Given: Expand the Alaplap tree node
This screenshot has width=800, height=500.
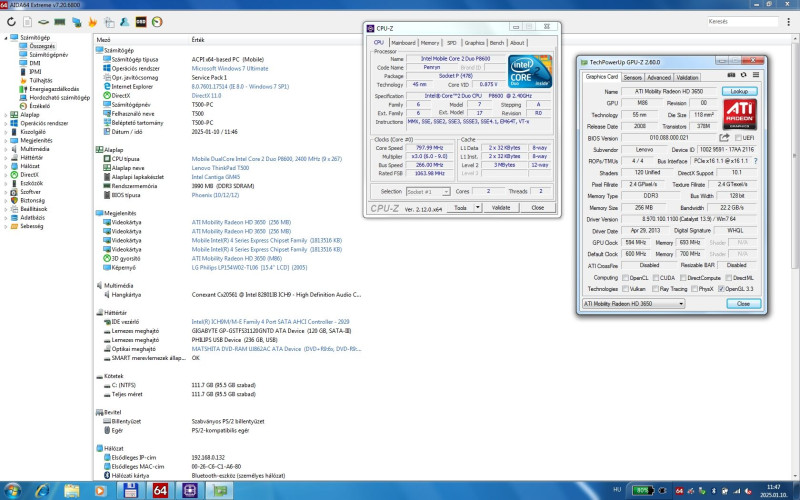Looking at the screenshot, I should (6, 115).
